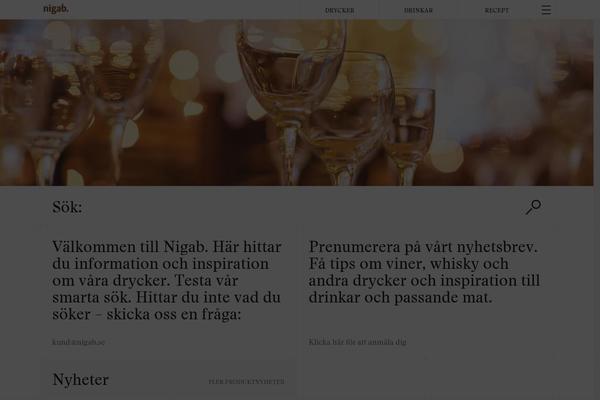
Task: Open the hamburger menu icon
Action: tap(546, 10)
